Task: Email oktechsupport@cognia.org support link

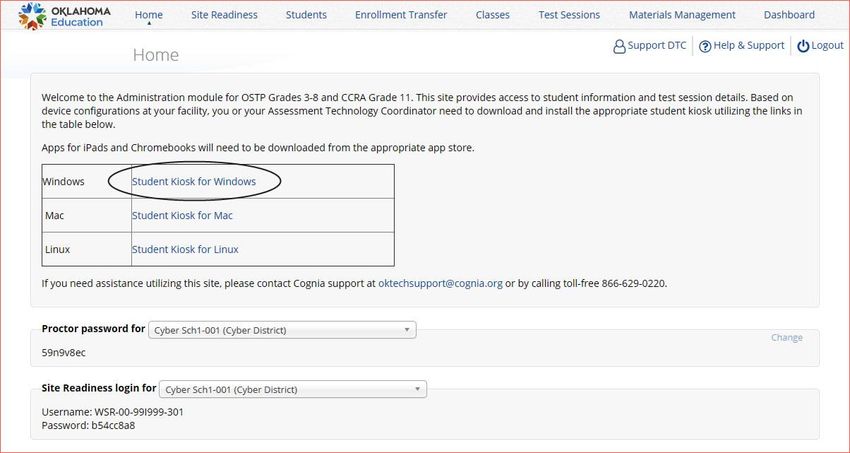Action: tap(440, 283)
